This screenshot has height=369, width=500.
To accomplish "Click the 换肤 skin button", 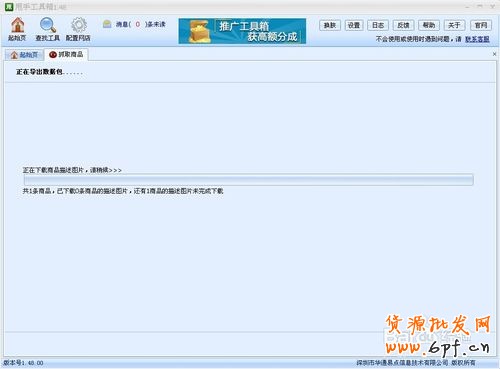I will tap(330, 25).
